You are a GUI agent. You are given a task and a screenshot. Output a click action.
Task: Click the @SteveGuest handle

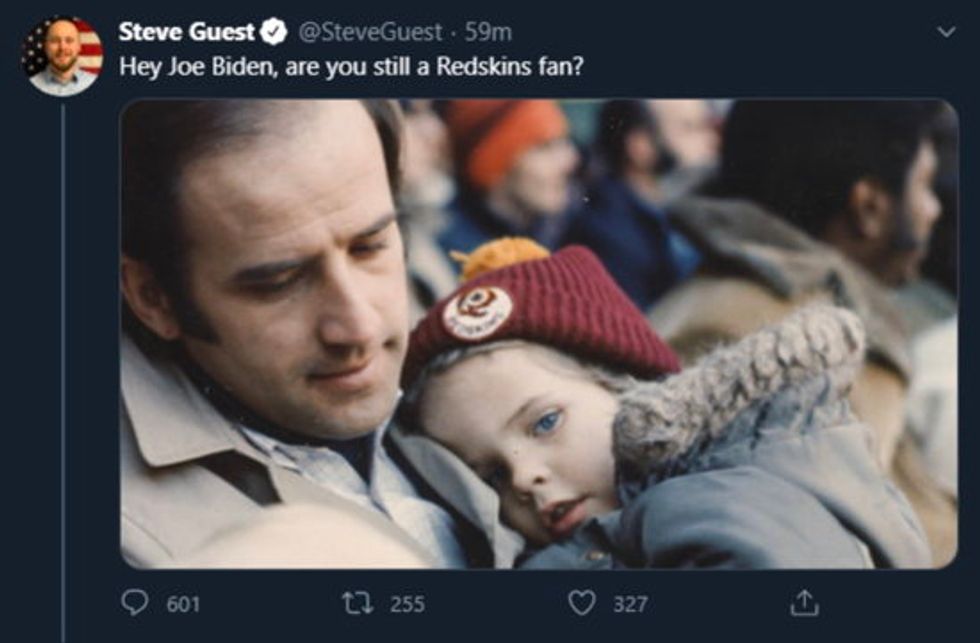pos(369,32)
